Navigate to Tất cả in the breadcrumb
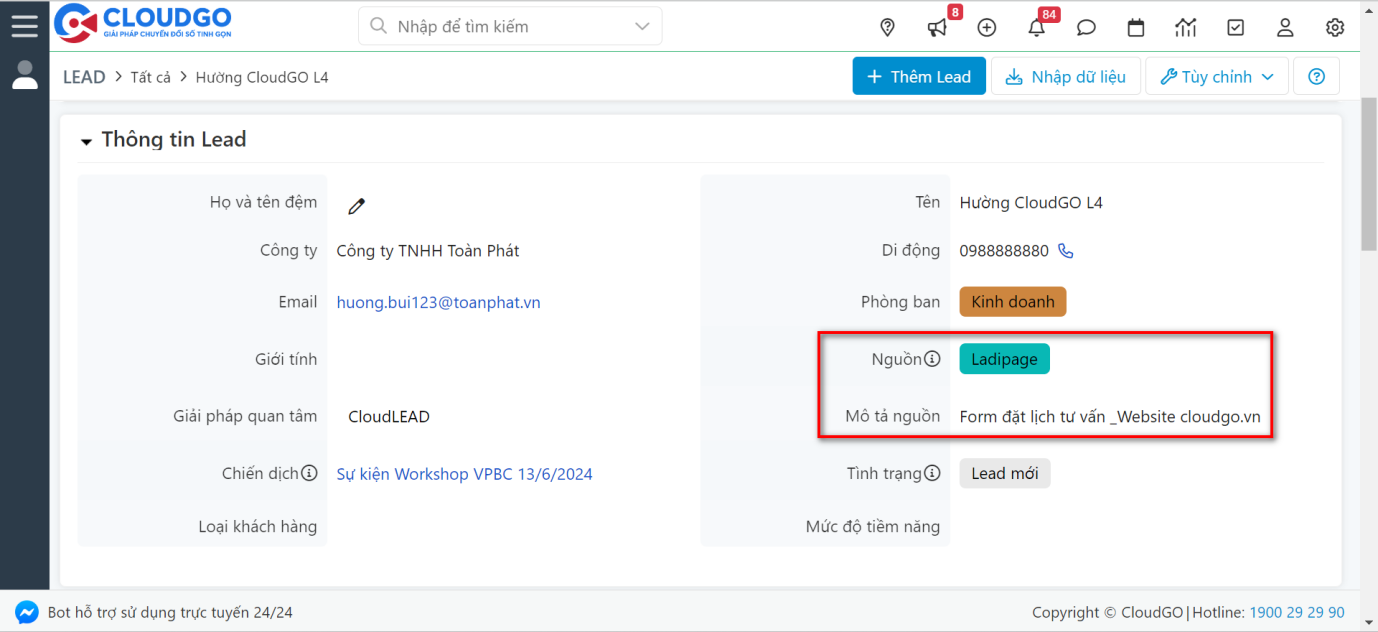The width and height of the screenshot is (1378, 632). [x=150, y=76]
